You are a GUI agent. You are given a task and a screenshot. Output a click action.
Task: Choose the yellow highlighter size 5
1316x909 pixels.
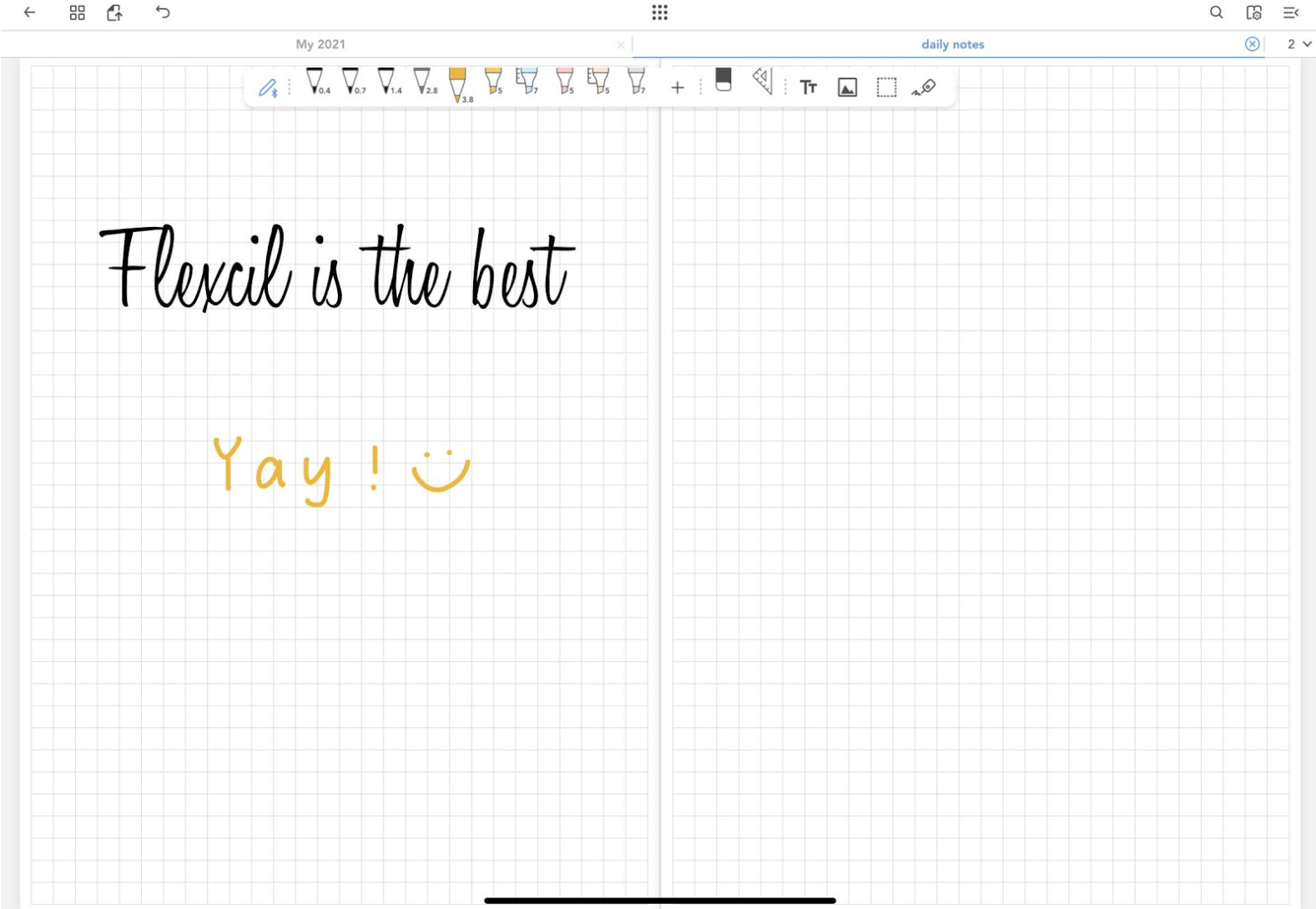493,82
